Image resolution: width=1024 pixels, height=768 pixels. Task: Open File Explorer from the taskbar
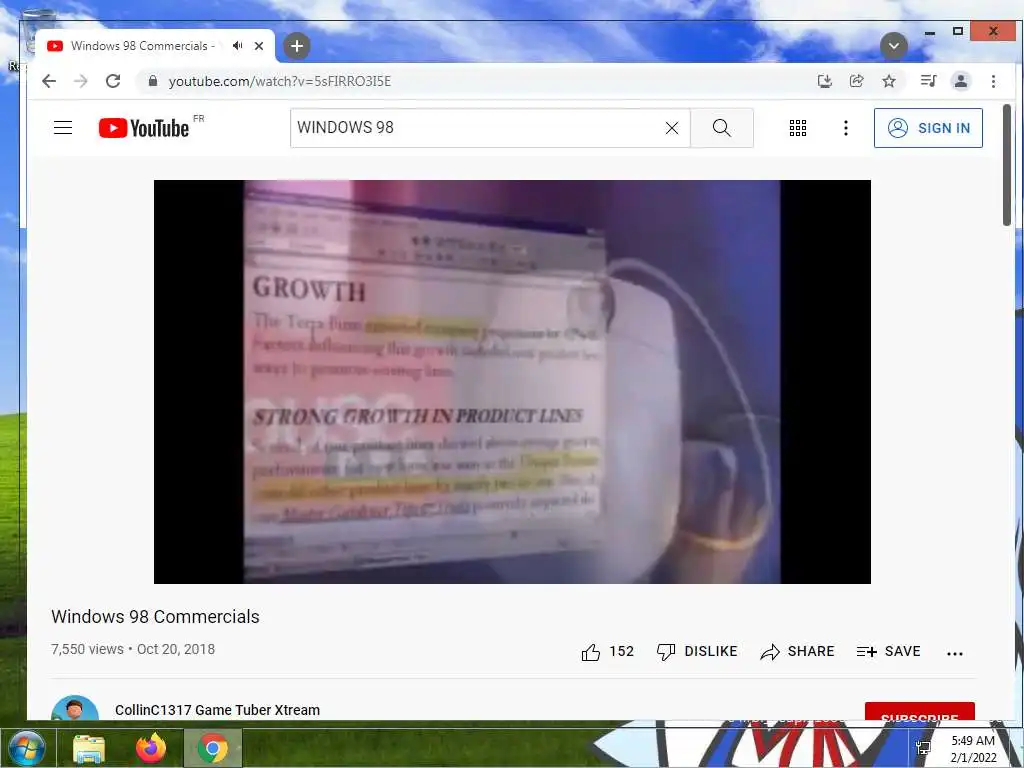coord(89,748)
